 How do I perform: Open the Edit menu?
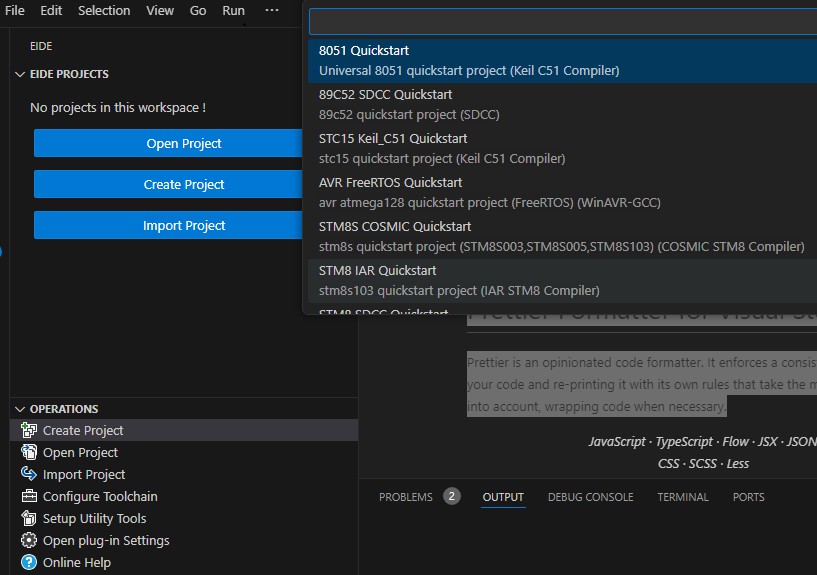point(51,10)
